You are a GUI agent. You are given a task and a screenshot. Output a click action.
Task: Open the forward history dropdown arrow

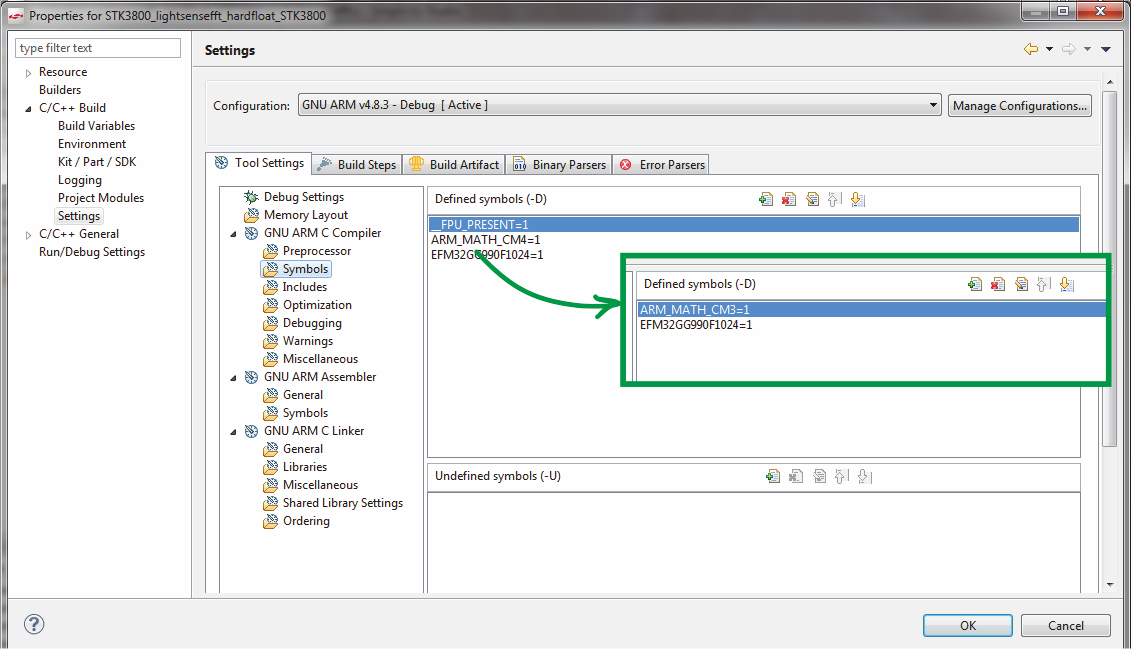[1087, 49]
